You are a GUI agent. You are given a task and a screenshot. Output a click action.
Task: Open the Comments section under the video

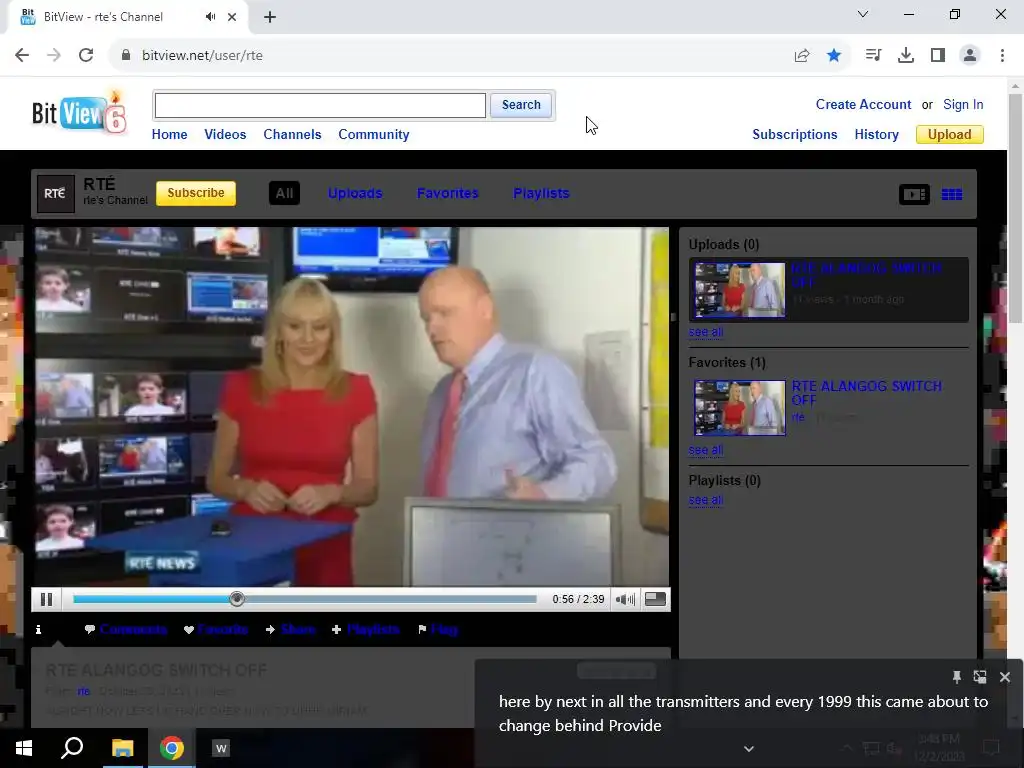point(126,630)
